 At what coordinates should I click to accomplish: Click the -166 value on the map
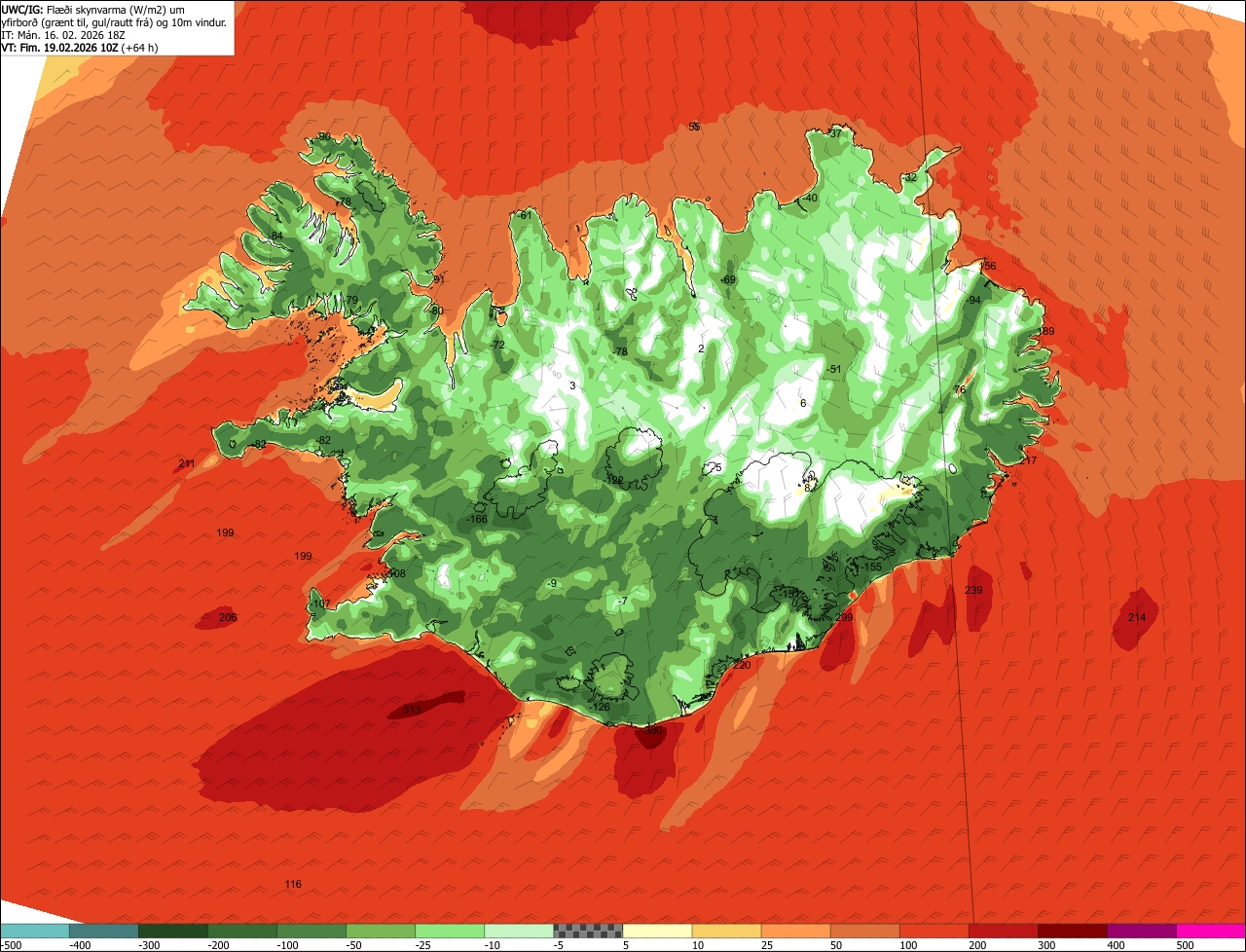(477, 519)
